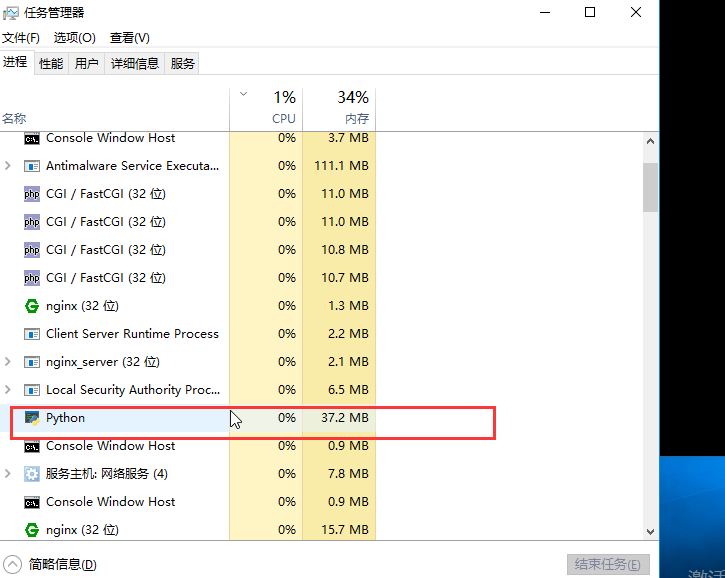The width and height of the screenshot is (725, 578).
Task: Expand the nginx_server (32 位) process group
Action: coord(7,362)
